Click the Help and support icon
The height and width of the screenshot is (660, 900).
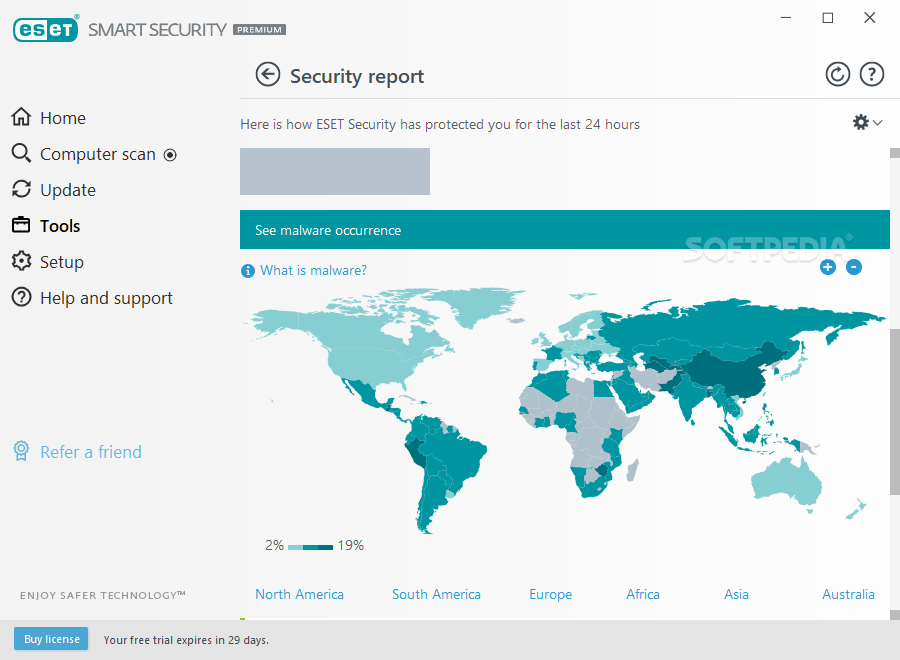(x=21, y=297)
